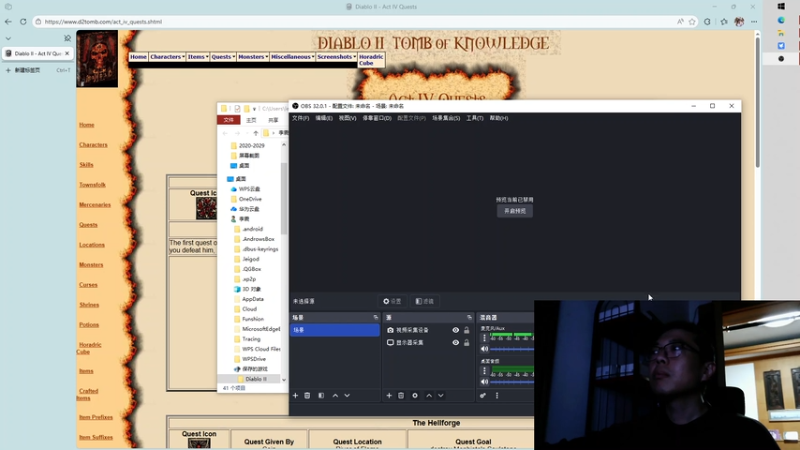Image resolution: width=800 pixels, height=450 pixels.
Task: Open File Explorer Home (主页) tab
Action: click(251, 120)
